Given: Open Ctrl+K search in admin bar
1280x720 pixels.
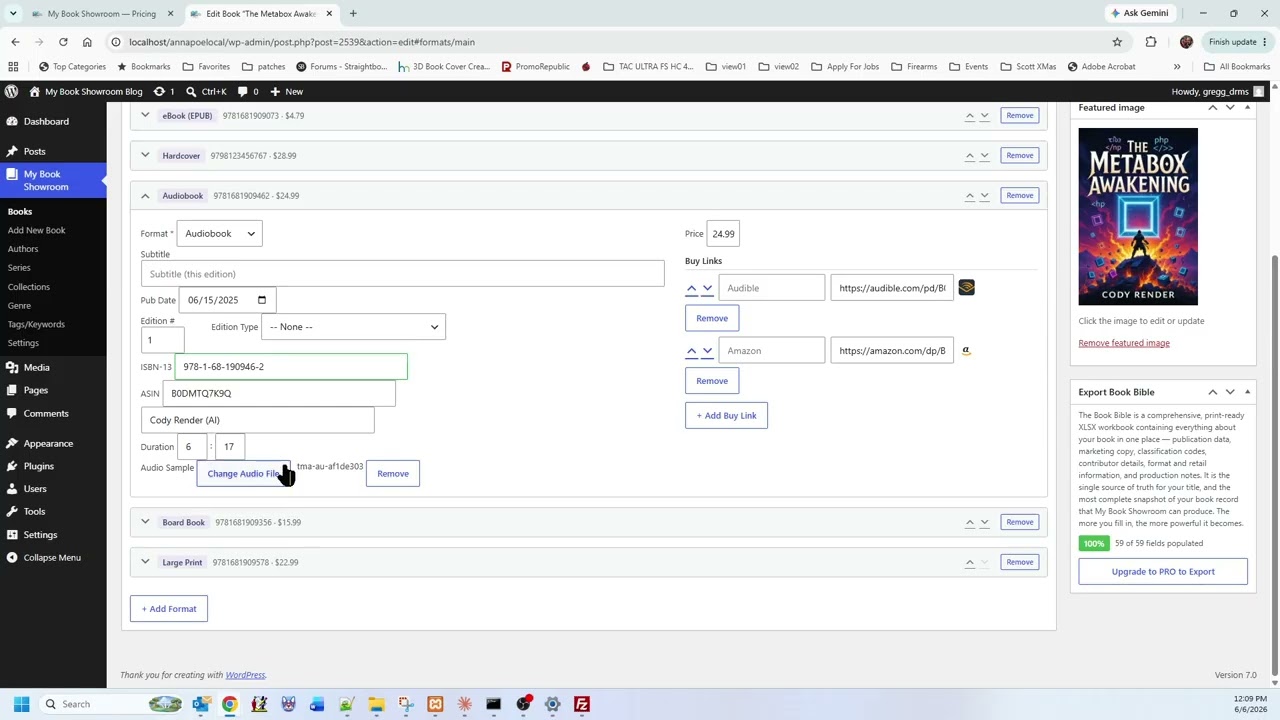Looking at the screenshot, I should 207,91.
